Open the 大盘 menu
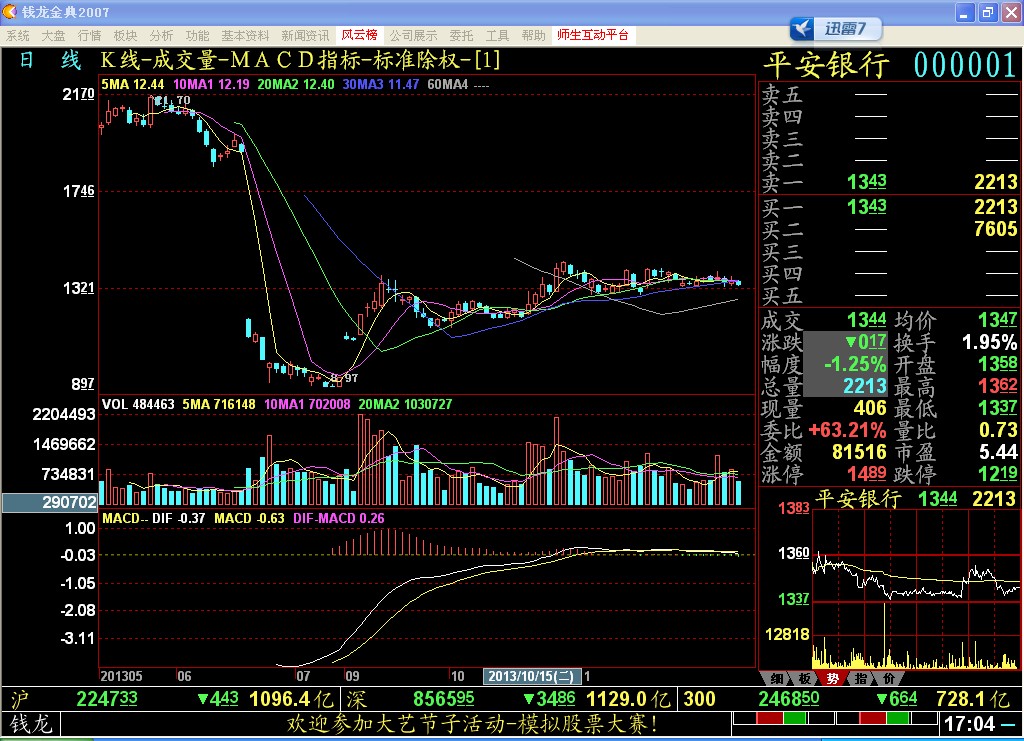 [x=54, y=35]
